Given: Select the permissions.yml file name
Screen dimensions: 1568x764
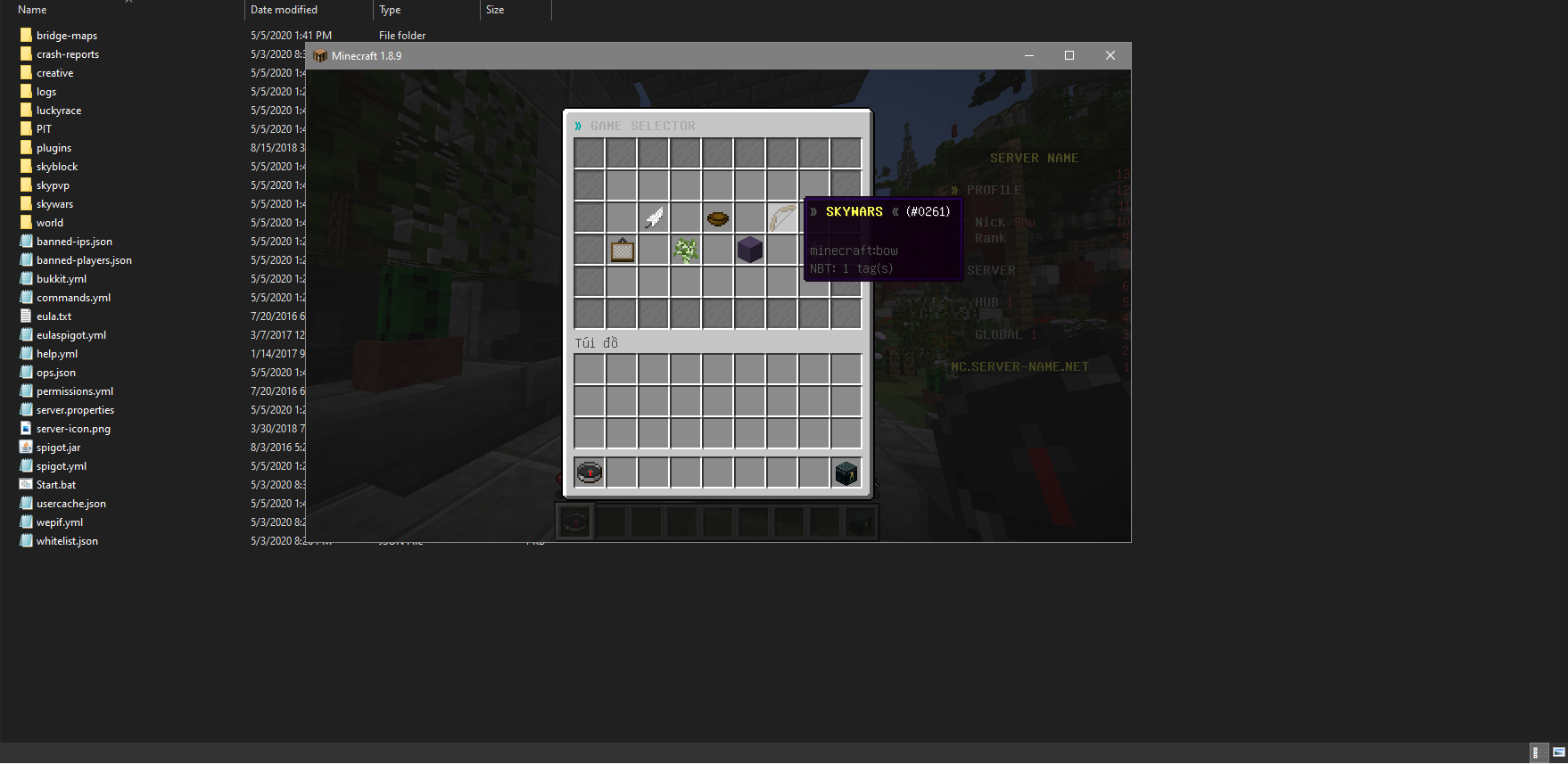Looking at the screenshot, I should click(75, 391).
